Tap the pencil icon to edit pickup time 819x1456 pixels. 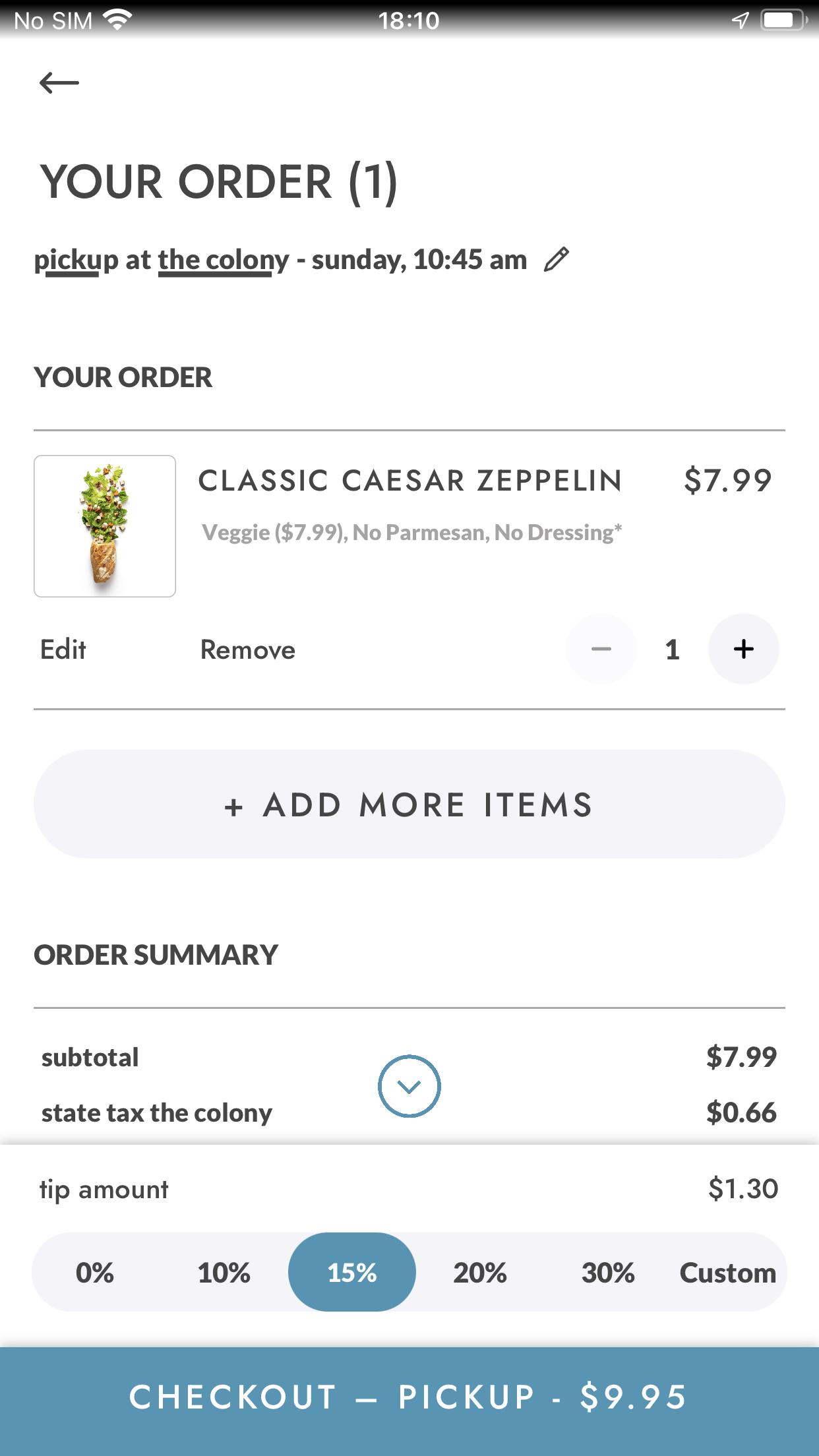click(x=556, y=259)
